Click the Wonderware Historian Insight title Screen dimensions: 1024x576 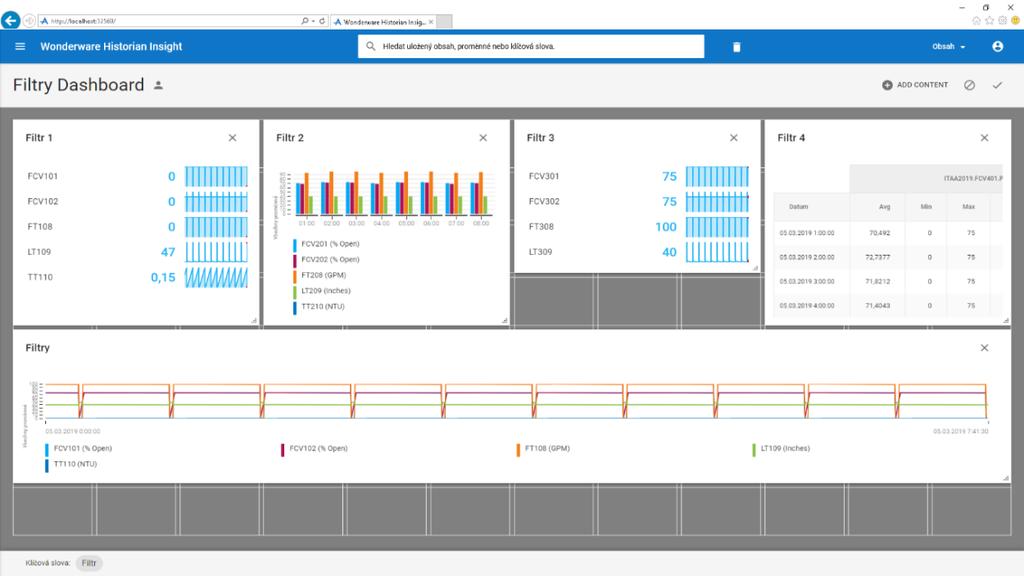[111, 46]
